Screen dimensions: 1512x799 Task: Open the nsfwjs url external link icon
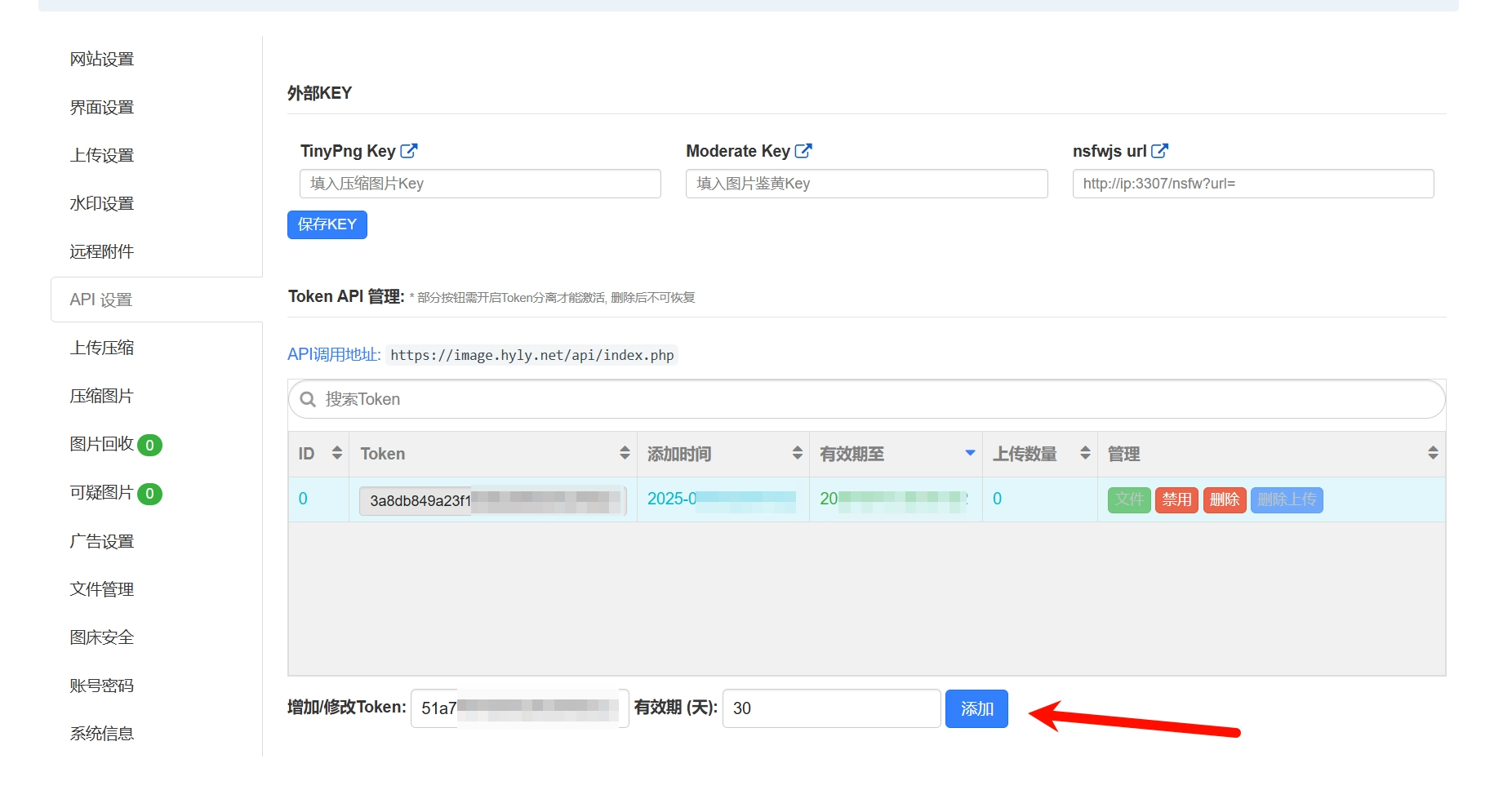tap(1159, 151)
